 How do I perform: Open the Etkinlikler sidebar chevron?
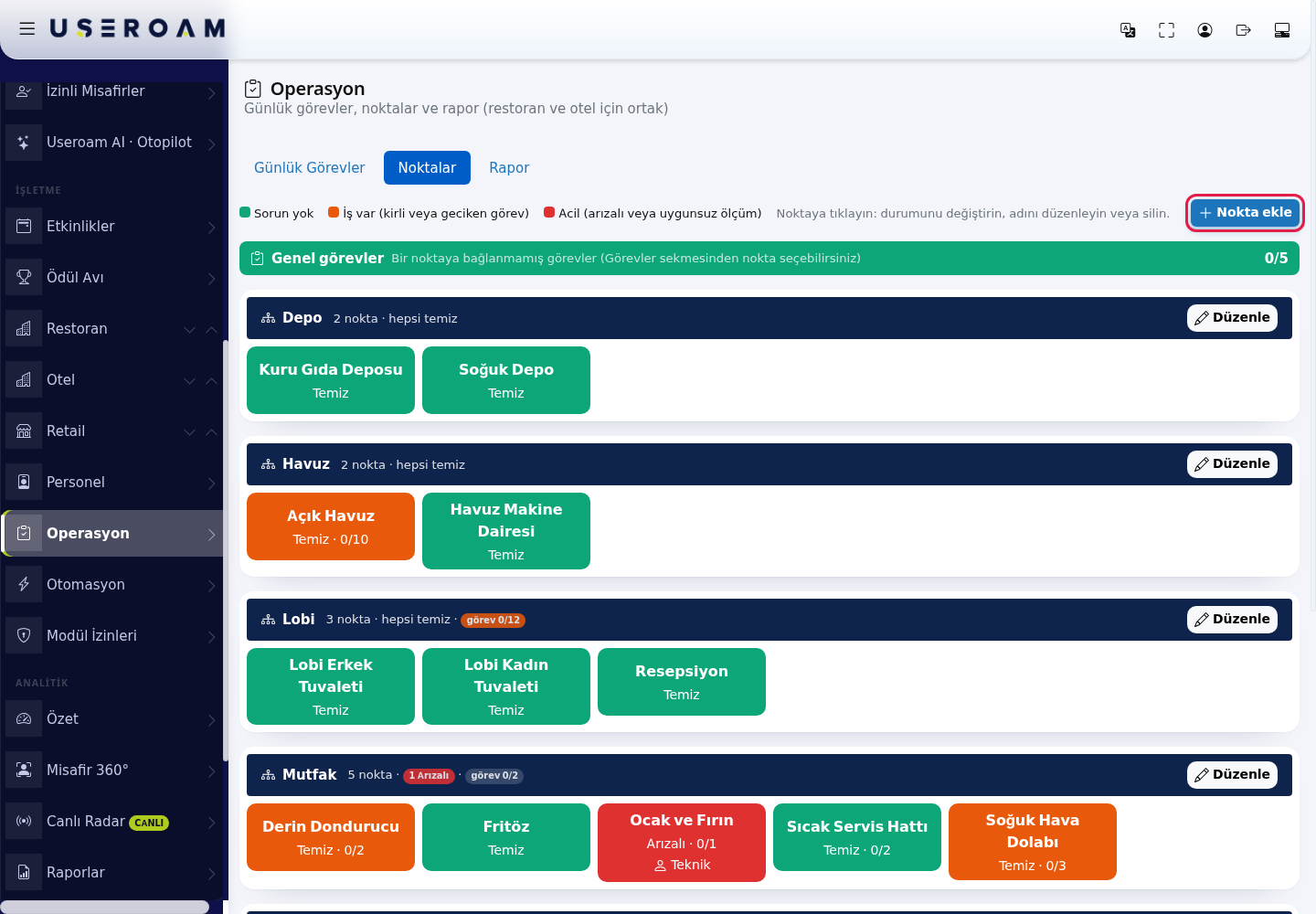coord(211,227)
